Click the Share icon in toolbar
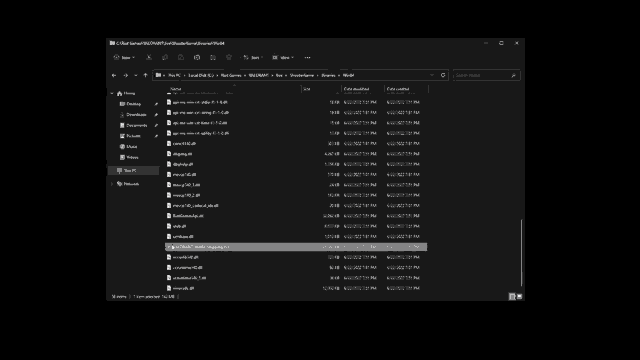The image size is (640, 360). click(213, 58)
